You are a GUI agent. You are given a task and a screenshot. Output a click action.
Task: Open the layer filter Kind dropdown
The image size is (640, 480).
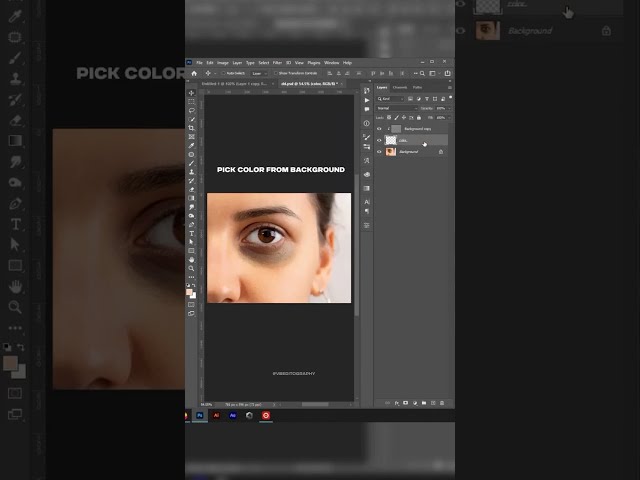click(391, 99)
